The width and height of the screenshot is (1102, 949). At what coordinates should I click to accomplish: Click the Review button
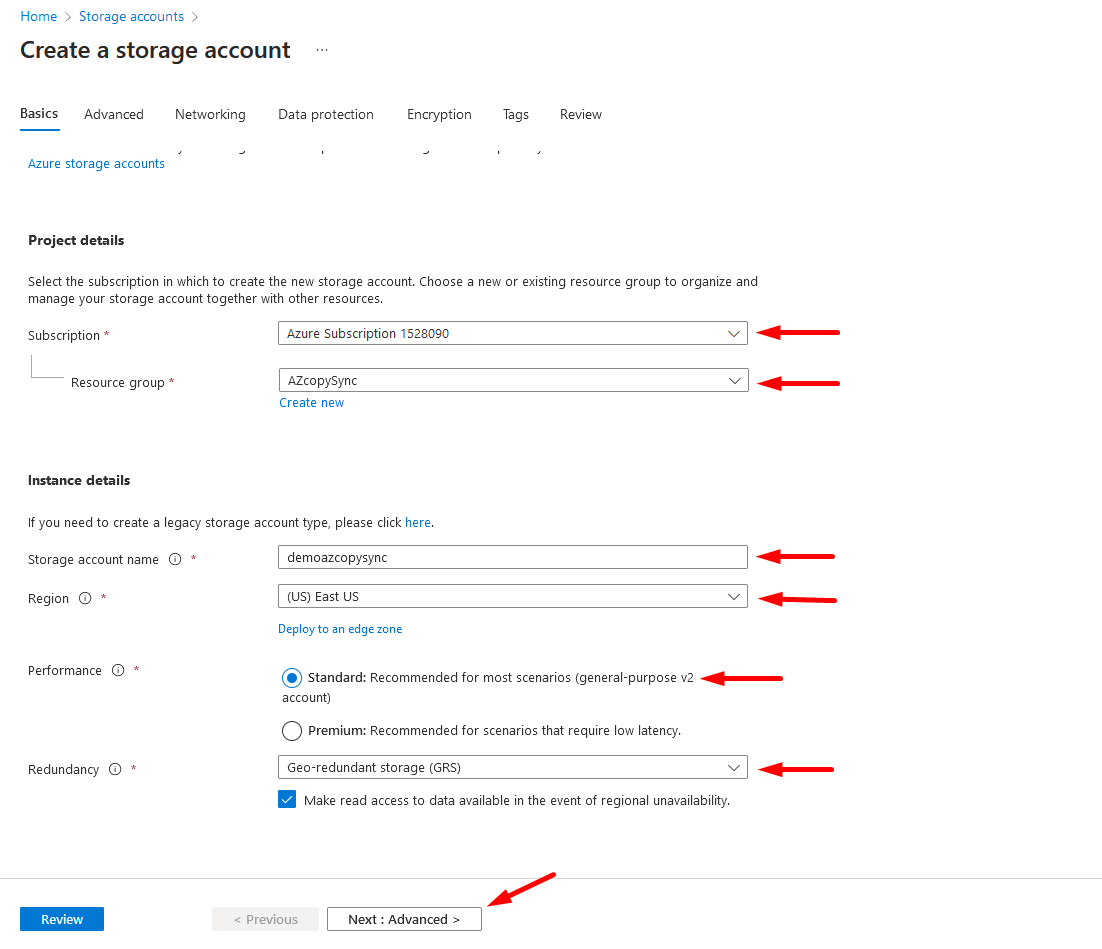(x=61, y=918)
